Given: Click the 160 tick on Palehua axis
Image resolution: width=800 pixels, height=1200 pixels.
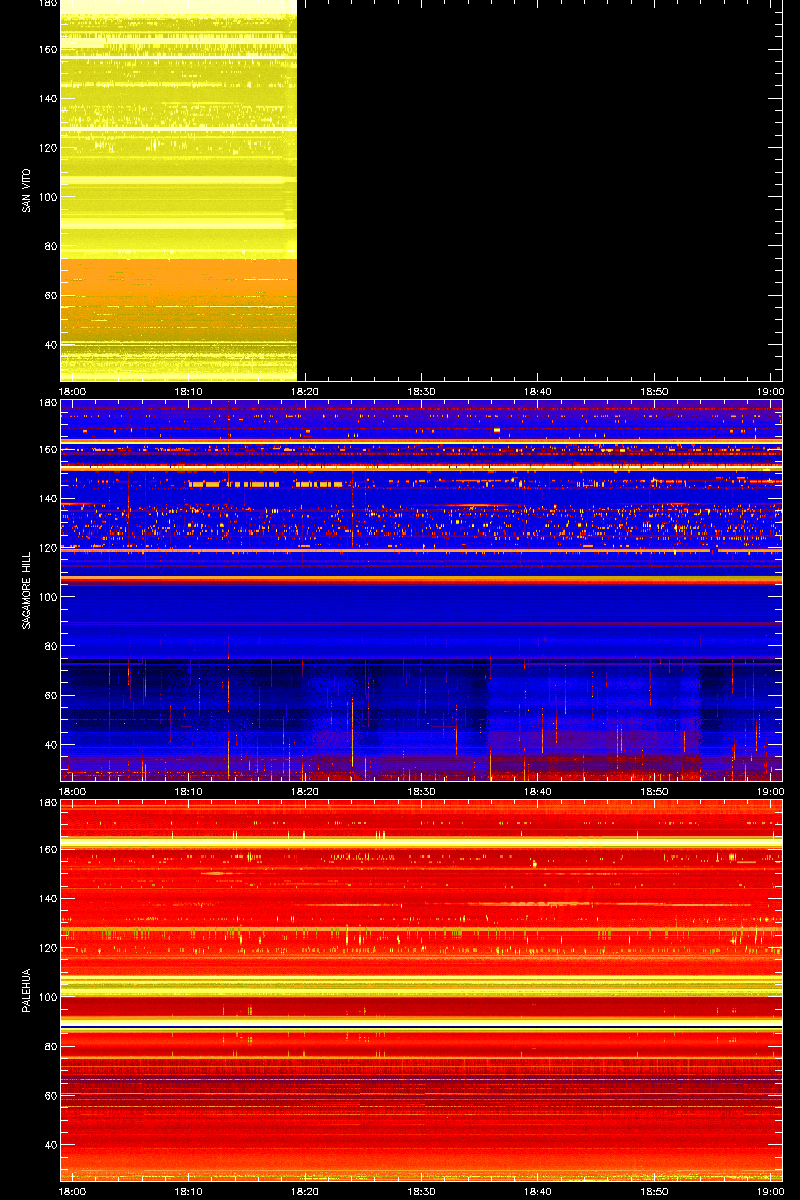Looking at the screenshot, I should pyautogui.click(x=46, y=849).
